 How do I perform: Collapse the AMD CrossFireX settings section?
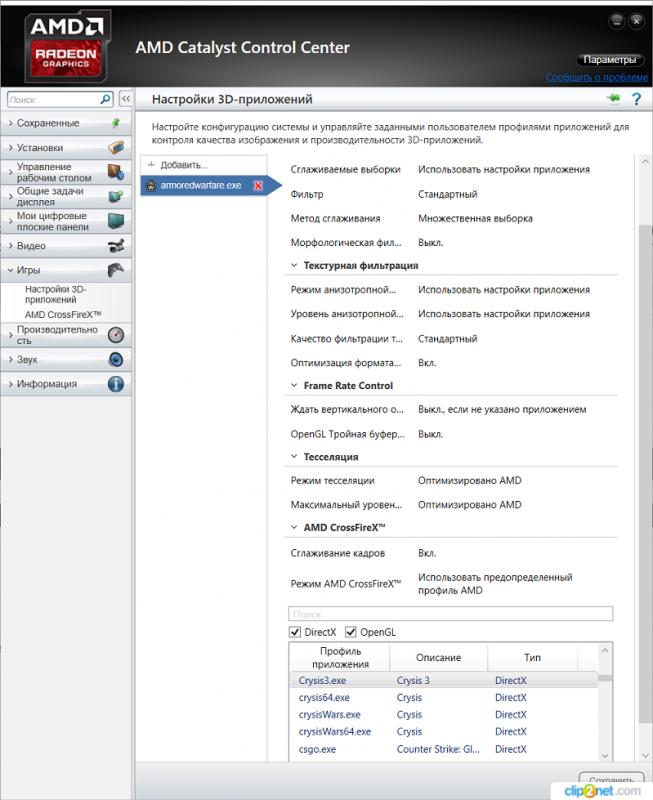click(x=294, y=527)
